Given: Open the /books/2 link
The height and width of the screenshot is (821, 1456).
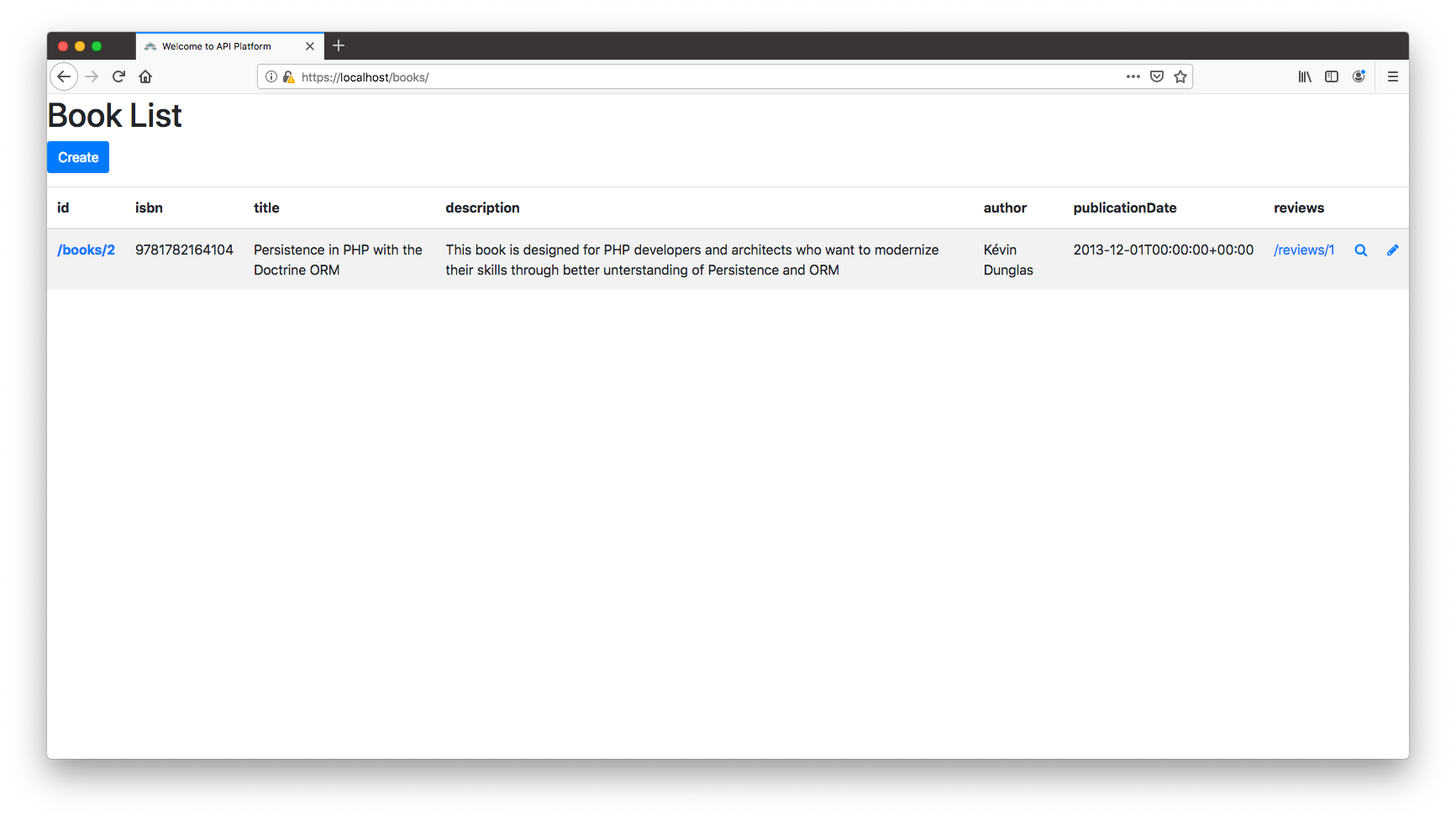Looking at the screenshot, I should click(x=86, y=250).
